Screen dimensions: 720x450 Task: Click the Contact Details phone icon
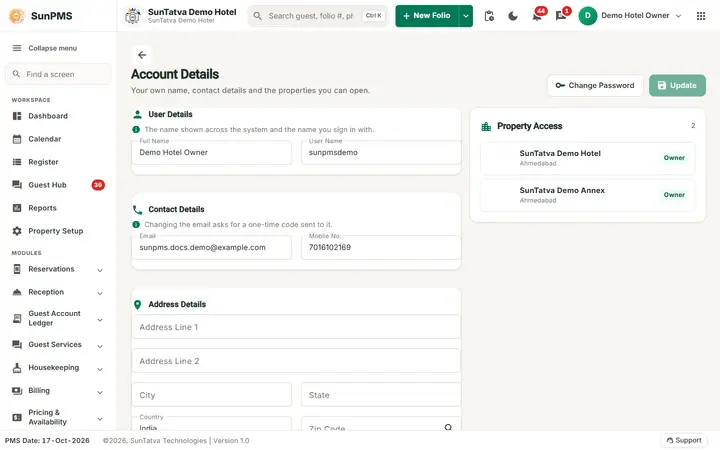pyautogui.click(x=137, y=210)
